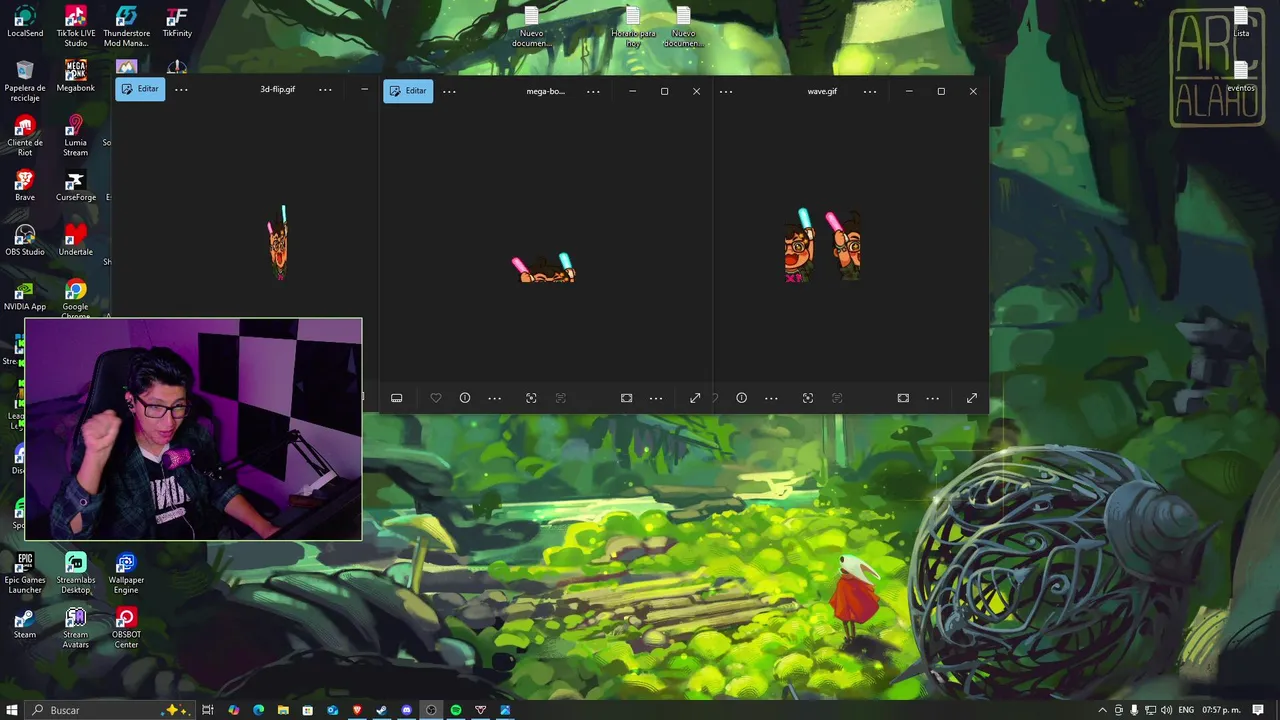The width and height of the screenshot is (1280, 720).
Task: Click the ENG language indicator
Action: (x=1186, y=710)
